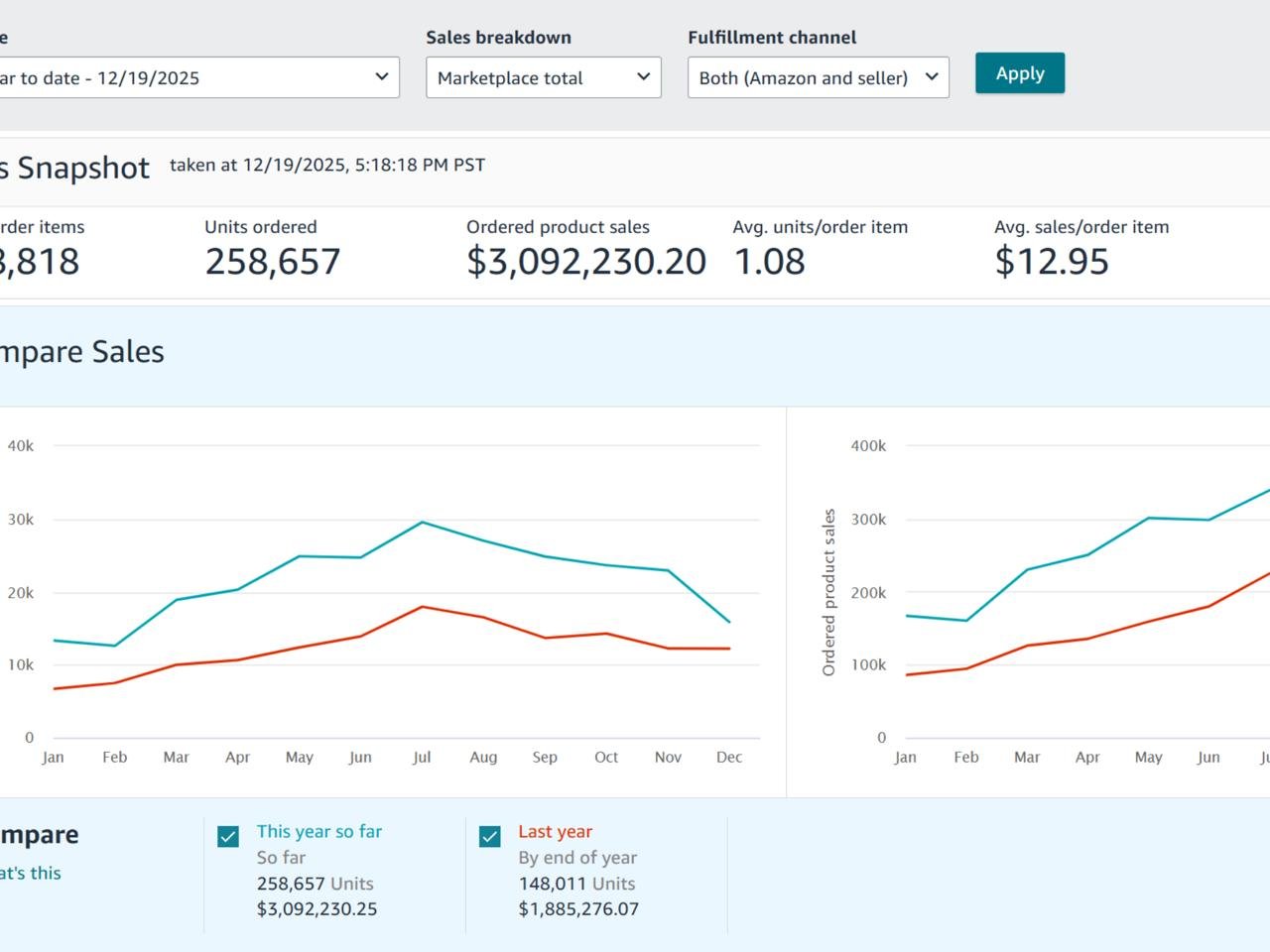1270x952 pixels.
Task: Click the teal This year so far legend label
Action: pos(318,831)
